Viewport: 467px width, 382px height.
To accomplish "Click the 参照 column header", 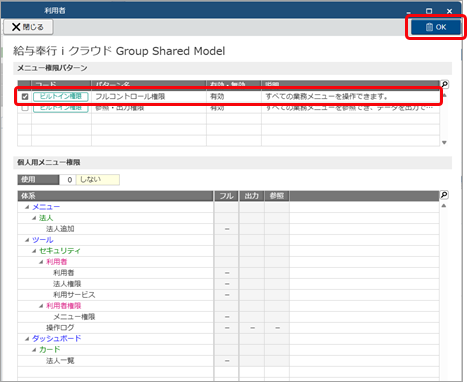I will pos(277,196).
